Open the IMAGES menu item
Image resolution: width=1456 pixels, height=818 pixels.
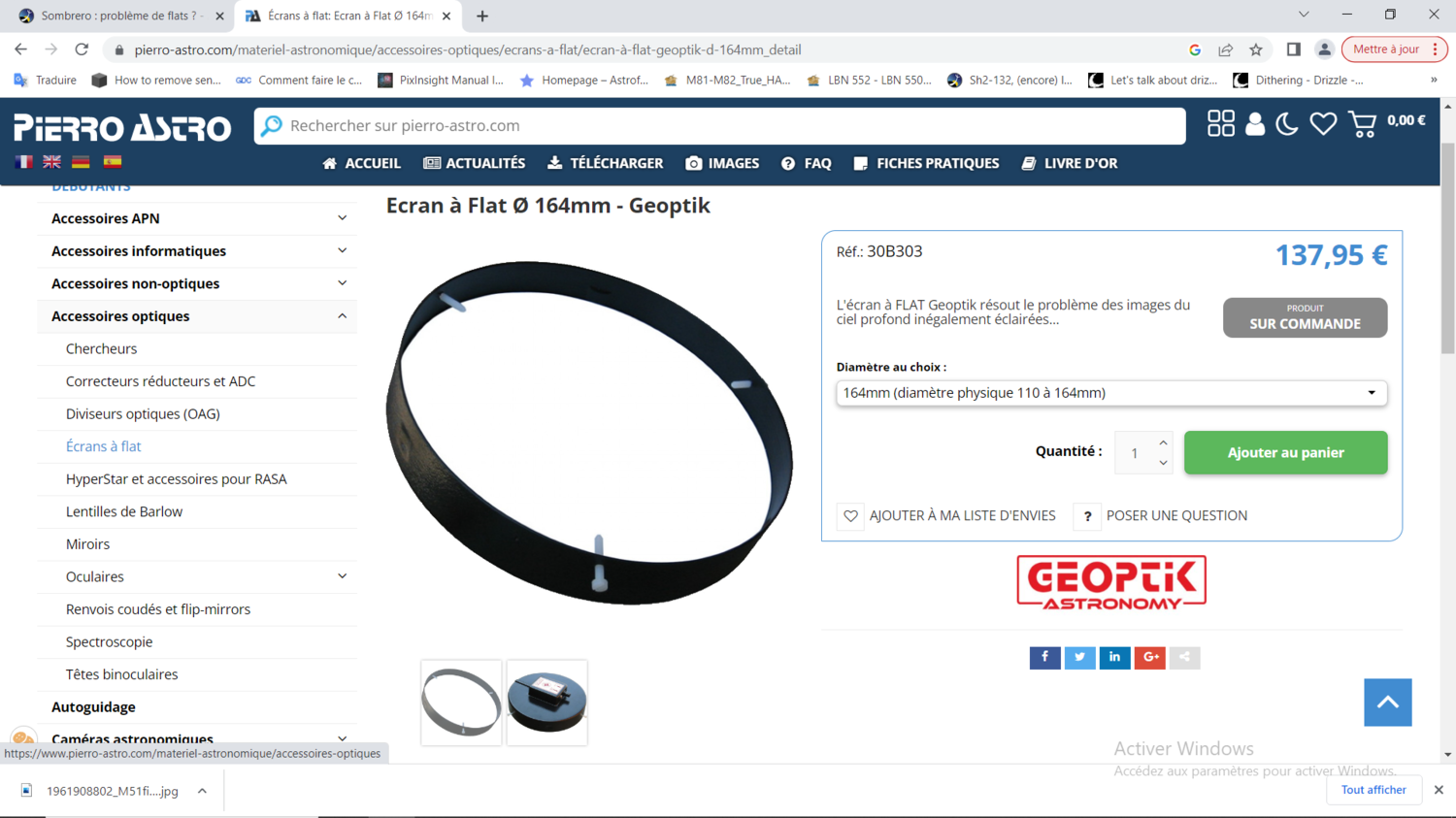pyautogui.click(x=722, y=163)
